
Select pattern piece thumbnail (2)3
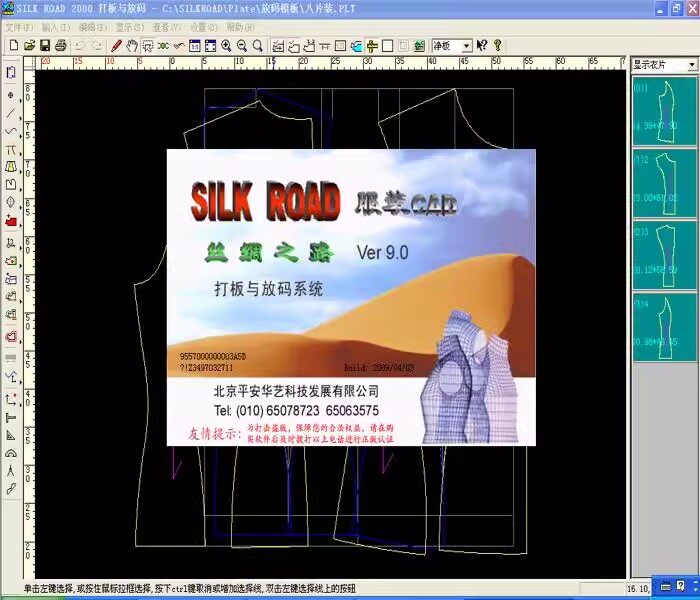tap(665, 255)
